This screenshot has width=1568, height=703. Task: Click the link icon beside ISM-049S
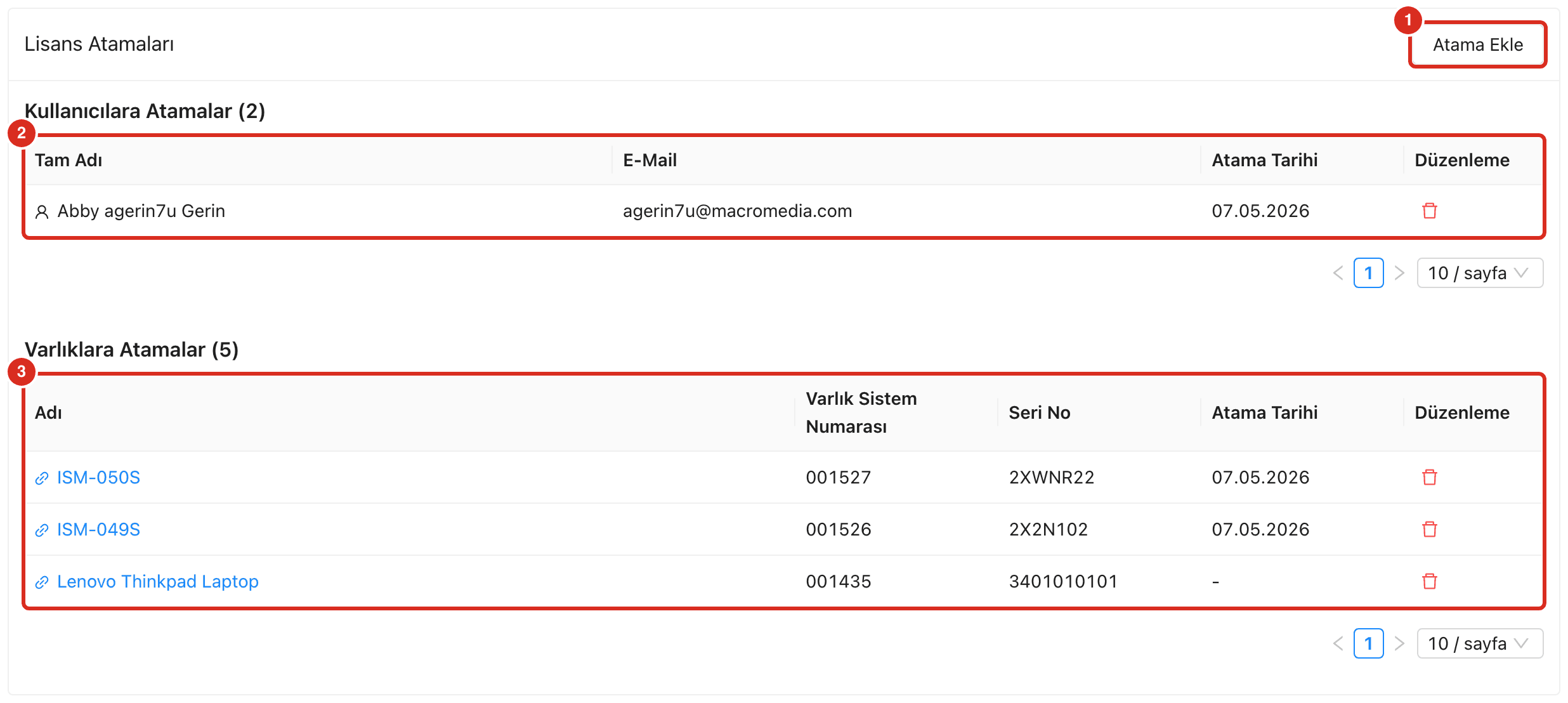pyautogui.click(x=42, y=530)
